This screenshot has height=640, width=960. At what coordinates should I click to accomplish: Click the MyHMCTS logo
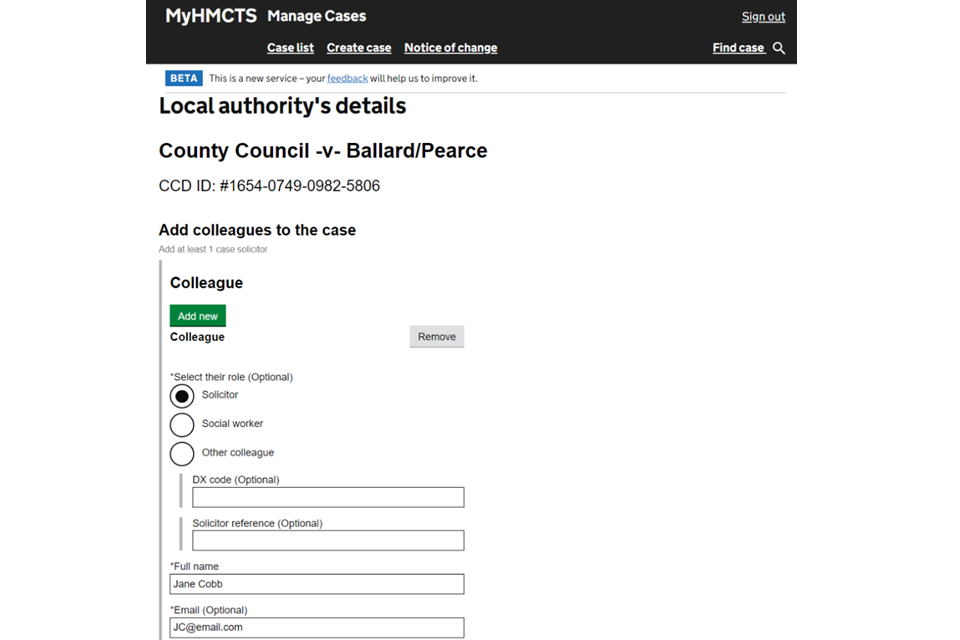pyautogui.click(x=211, y=16)
